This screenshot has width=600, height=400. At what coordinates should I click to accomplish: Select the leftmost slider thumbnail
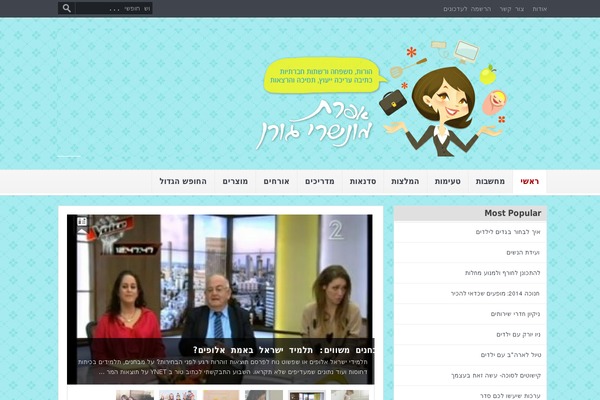tap(135, 395)
